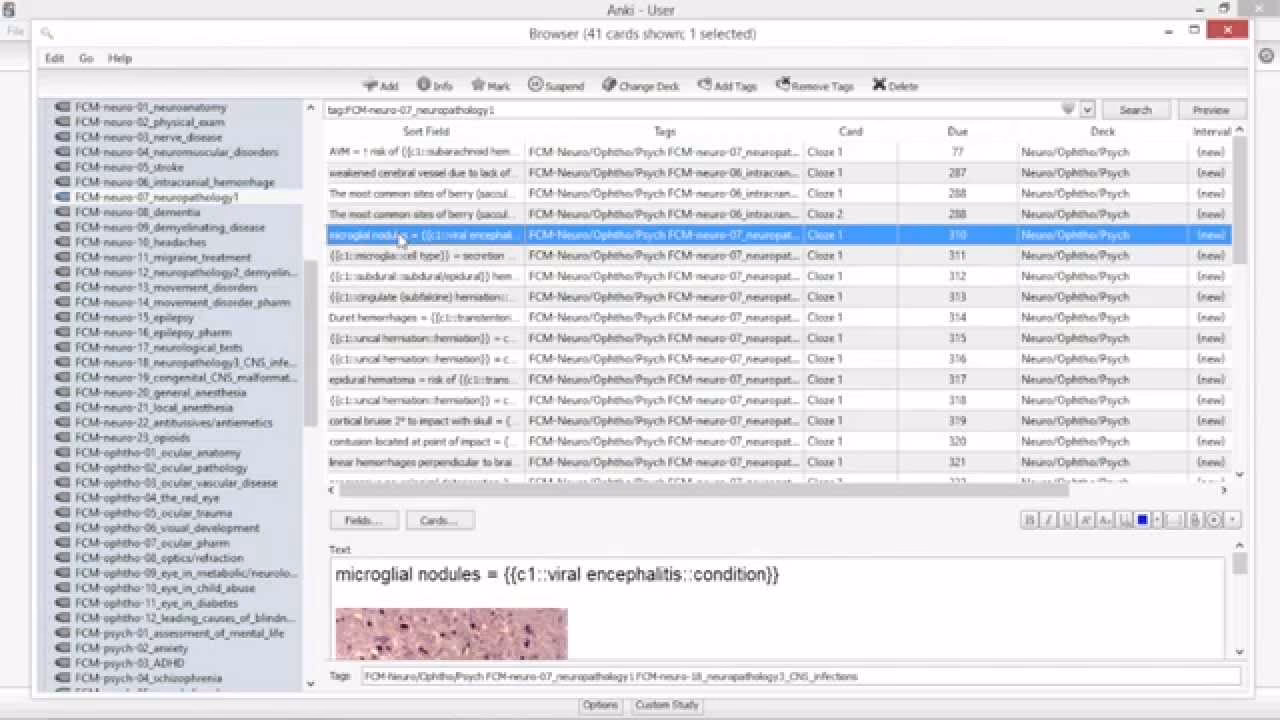The image size is (1280, 720).
Task: Toggle underline formatting in editor
Action: [1067, 520]
